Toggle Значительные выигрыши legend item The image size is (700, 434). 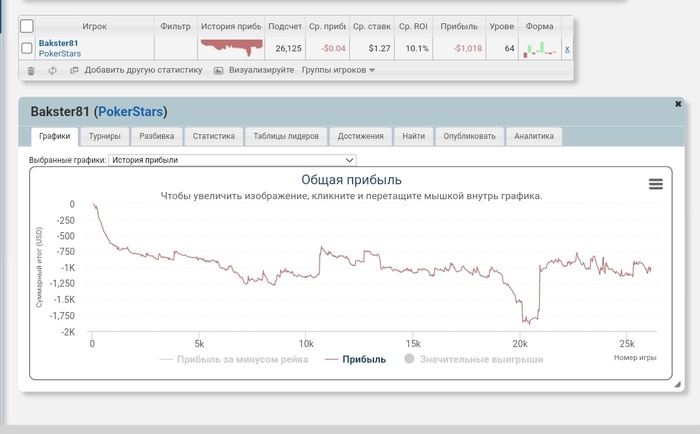pyautogui.click(x=474, y=359)
